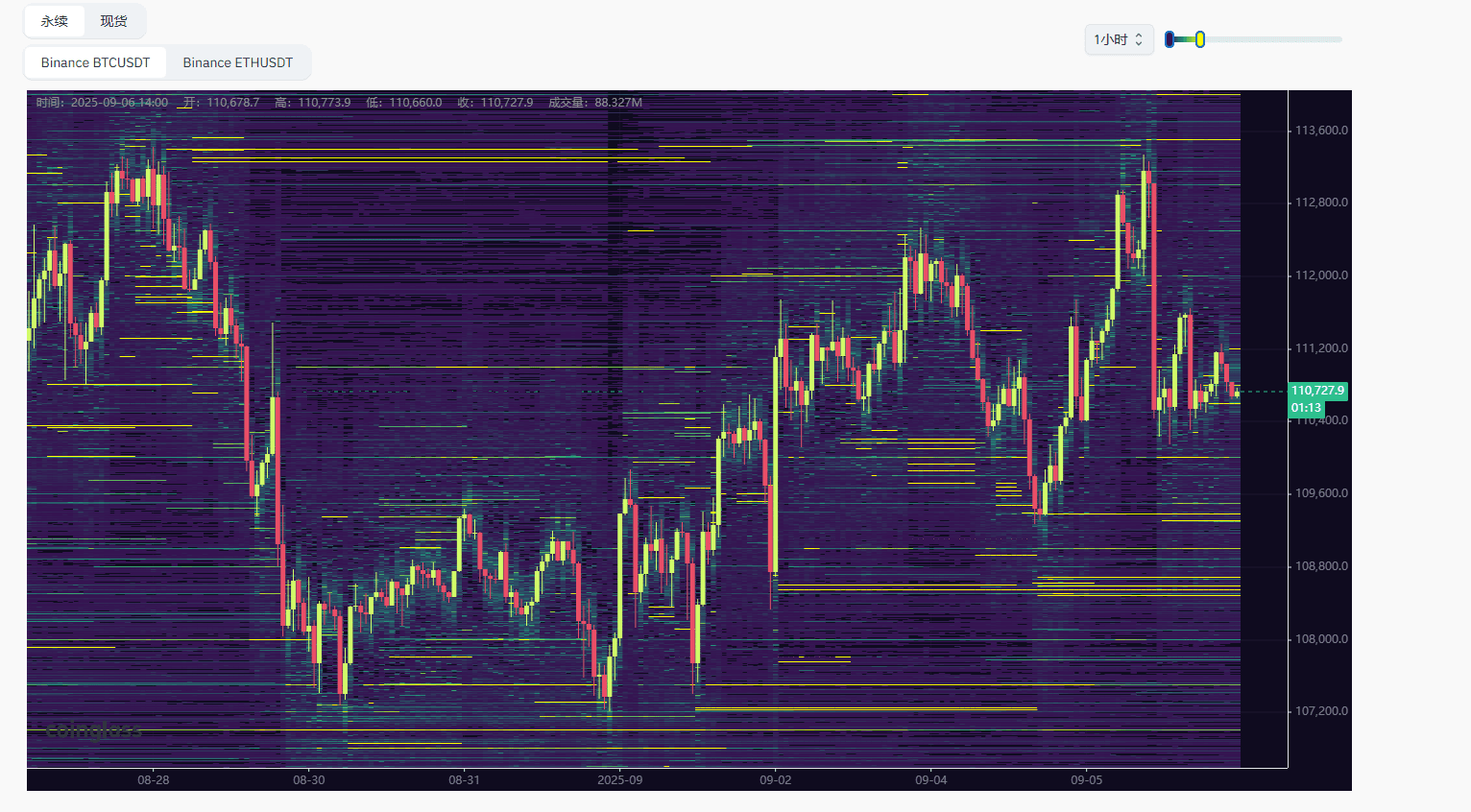This screenshot has width=1471, height=812.
Task: Click the 09-05 date axis label
Action: coord(1086,780)
